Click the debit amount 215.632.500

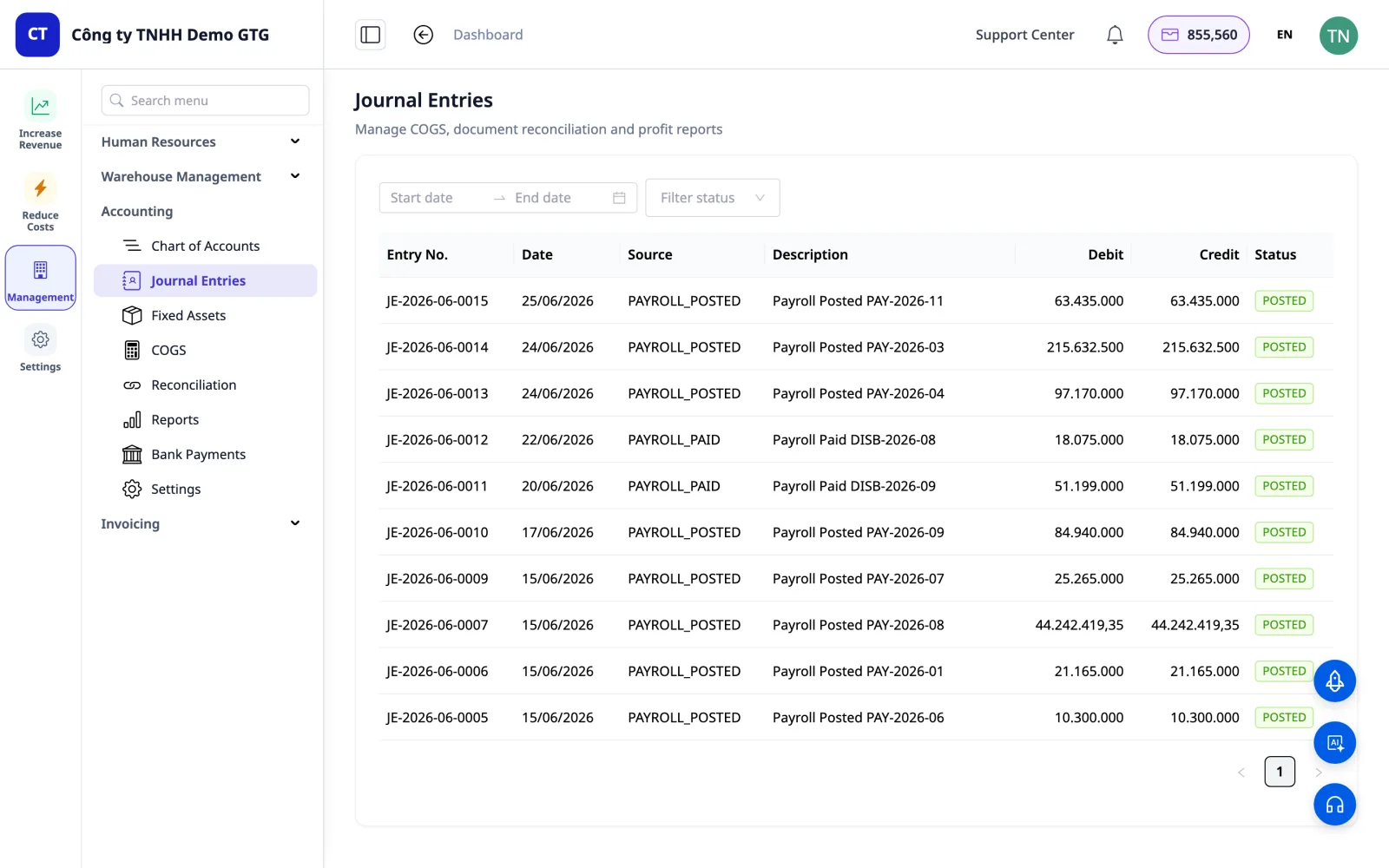tap(1085, 347)
